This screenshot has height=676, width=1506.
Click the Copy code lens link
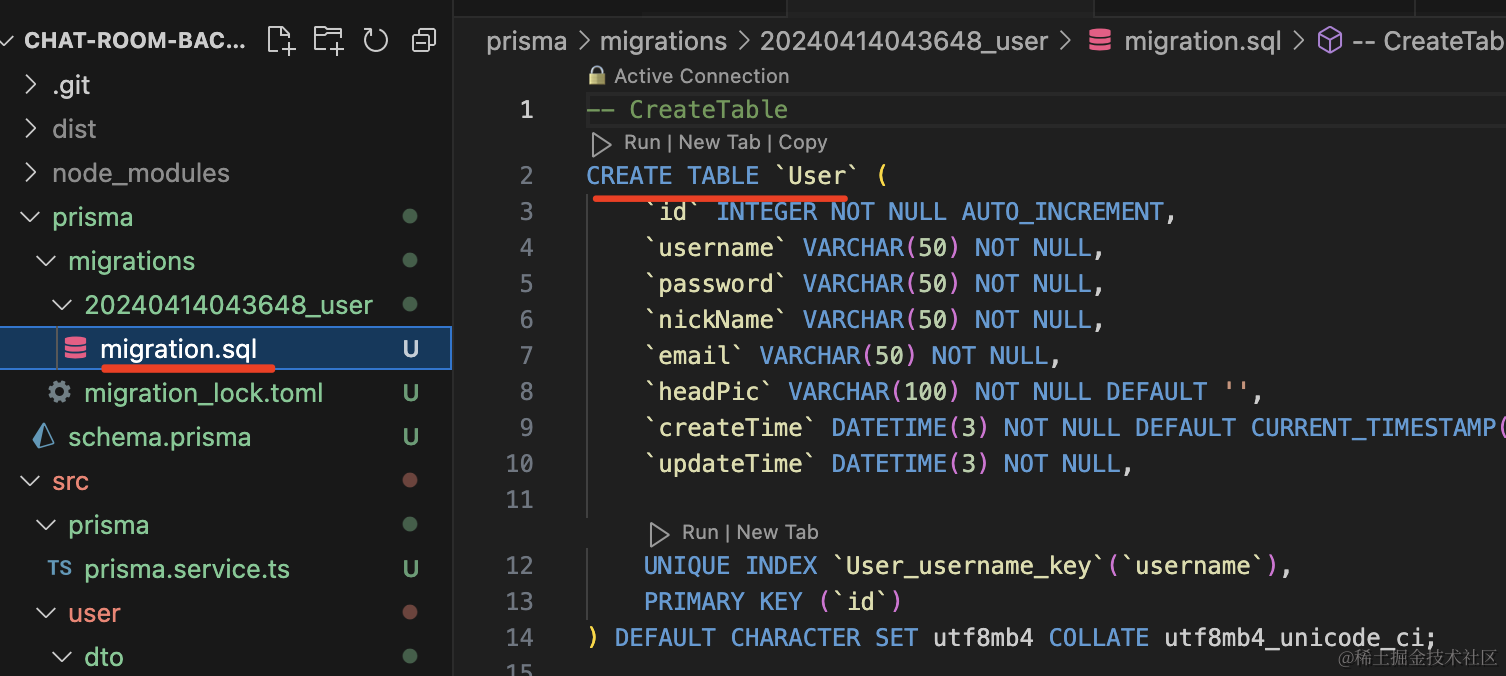tap(802, 143)
